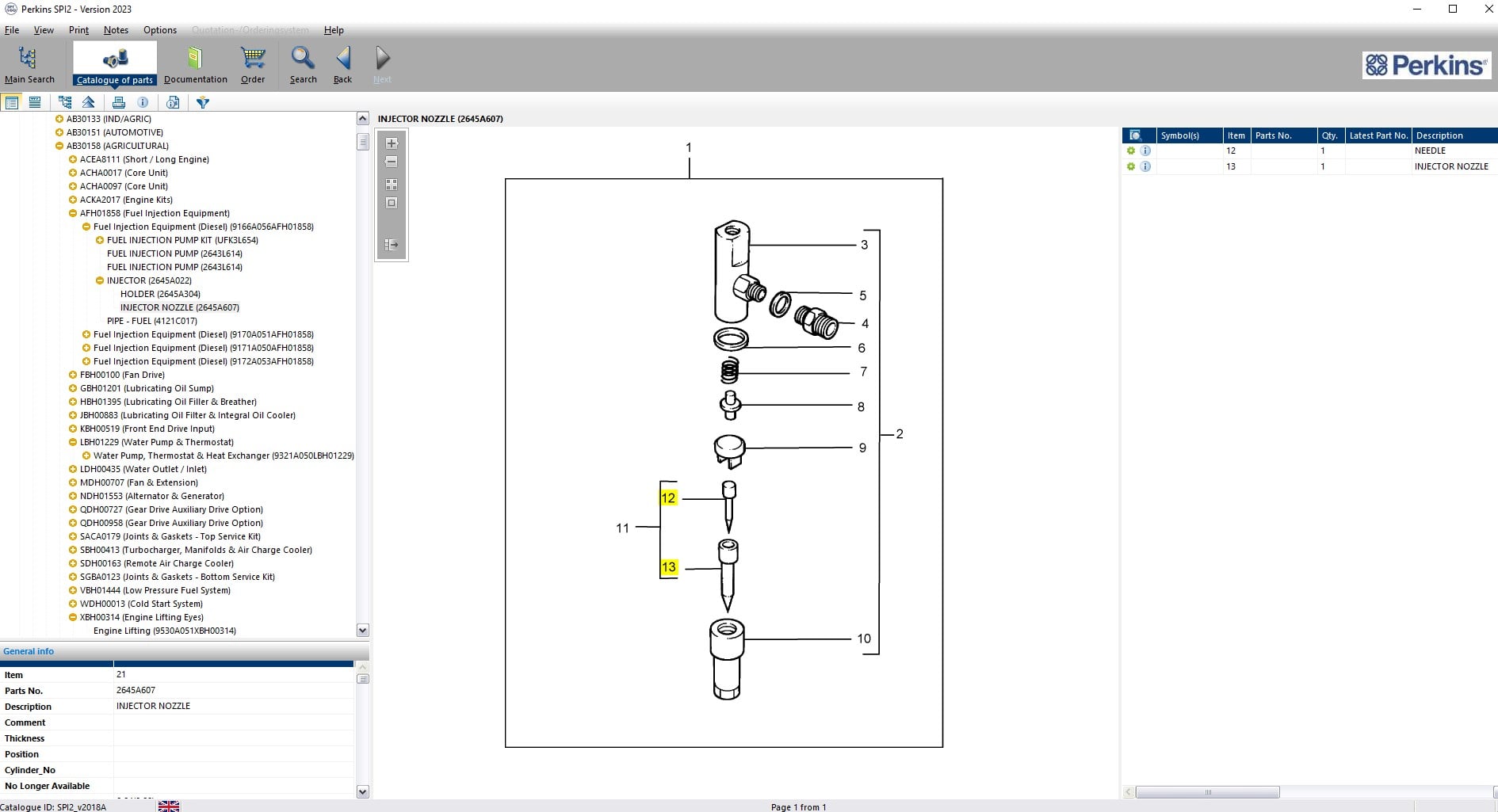
Task: Click the Search magnifier toolbar button
Action: click(303, 64)
